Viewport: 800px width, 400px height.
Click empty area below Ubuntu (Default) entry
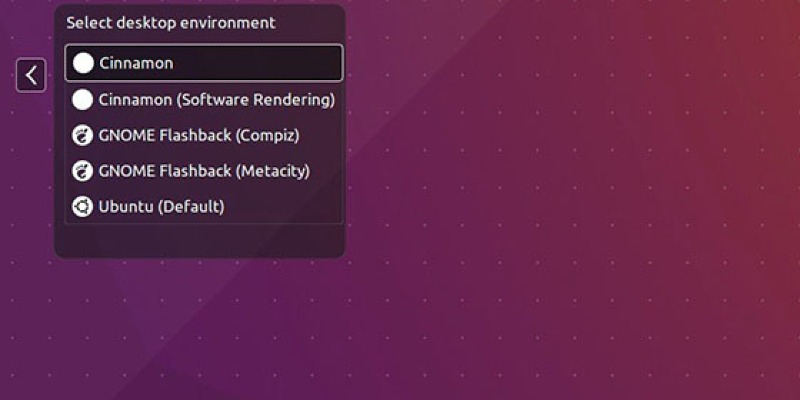pyautogui.click(x=200, y=240)
